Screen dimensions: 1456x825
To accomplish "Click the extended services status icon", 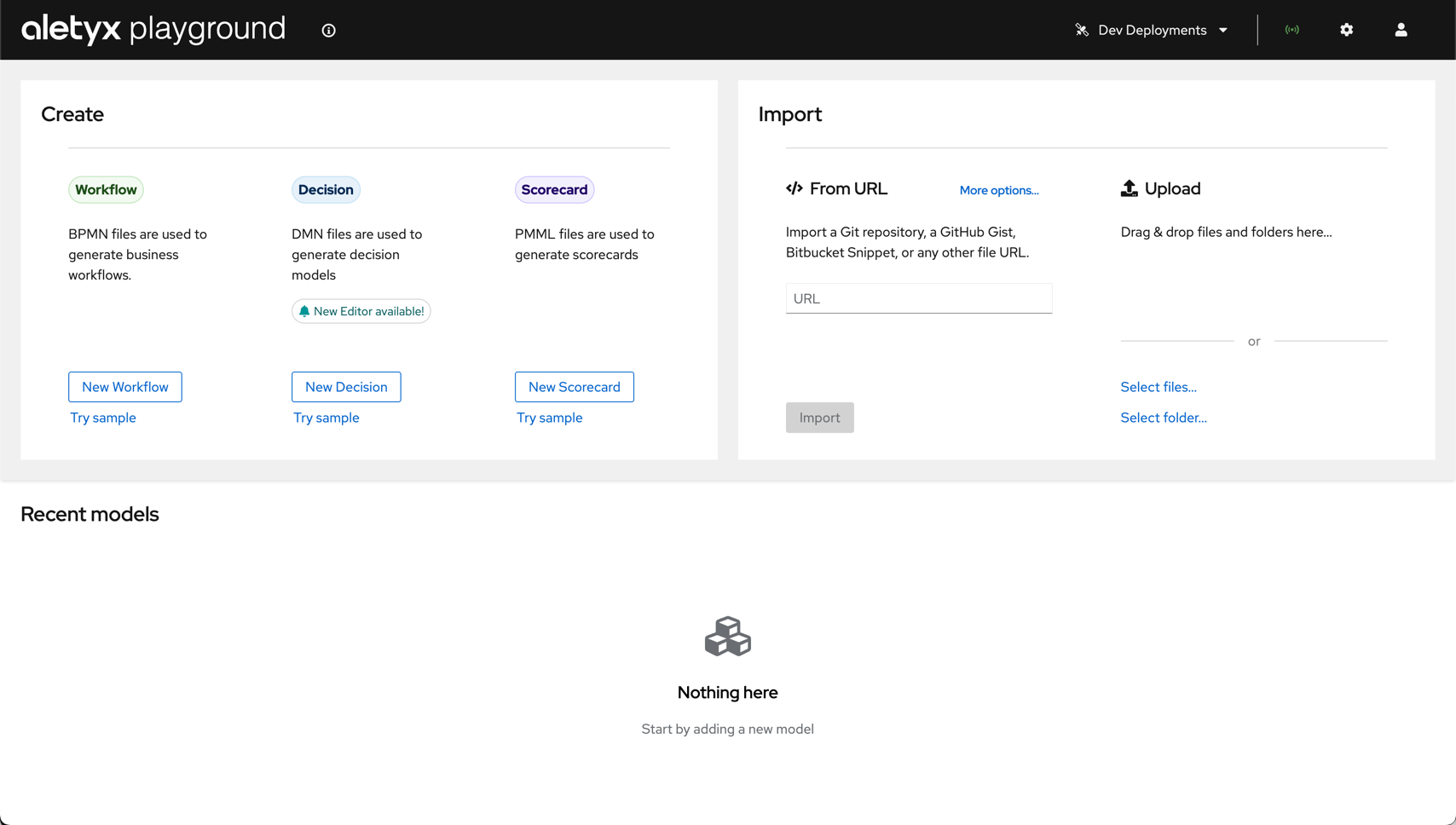I will [1292, 30].
